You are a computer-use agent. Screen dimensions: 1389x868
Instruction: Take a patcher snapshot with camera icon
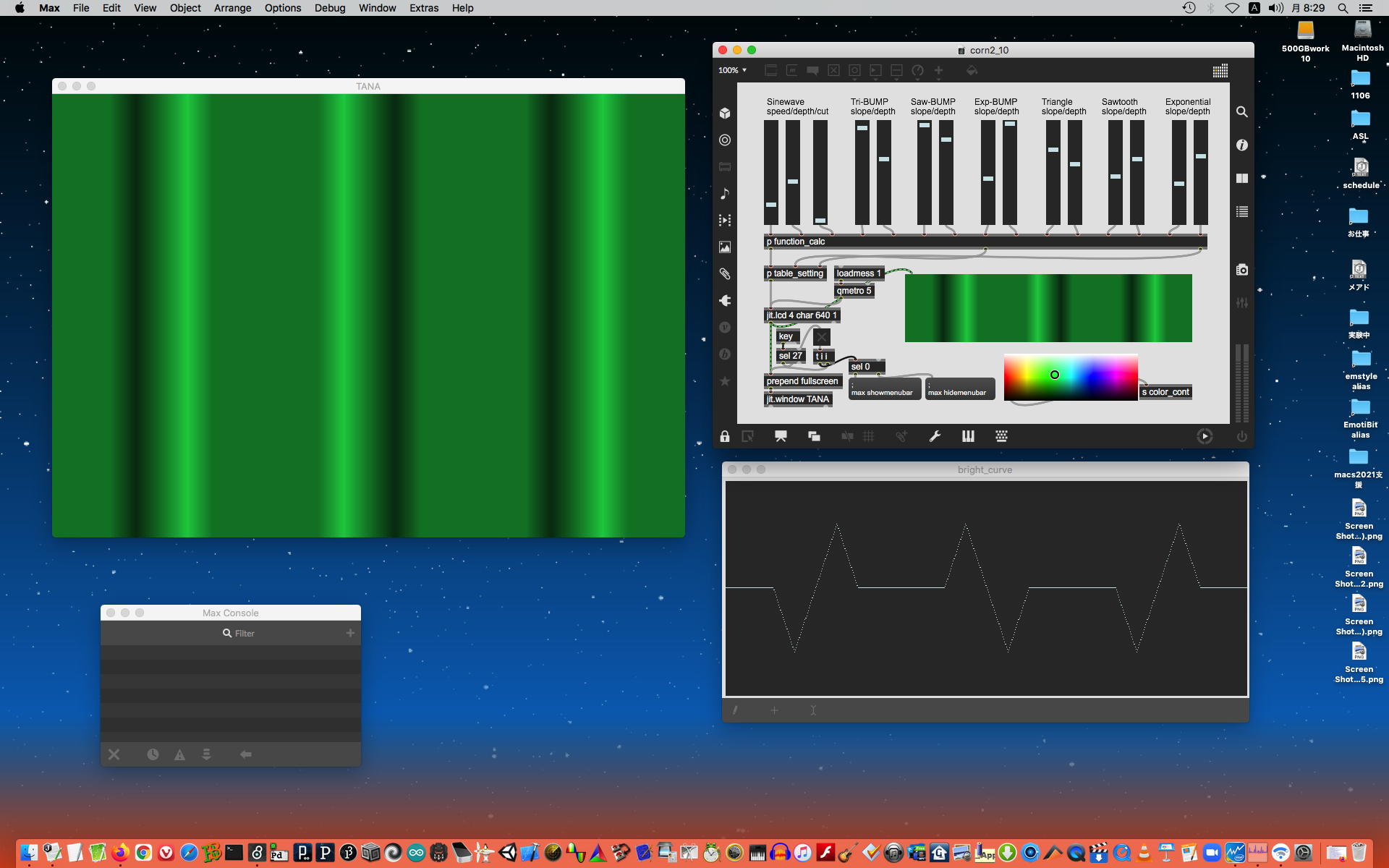(x=1241, y=270)
